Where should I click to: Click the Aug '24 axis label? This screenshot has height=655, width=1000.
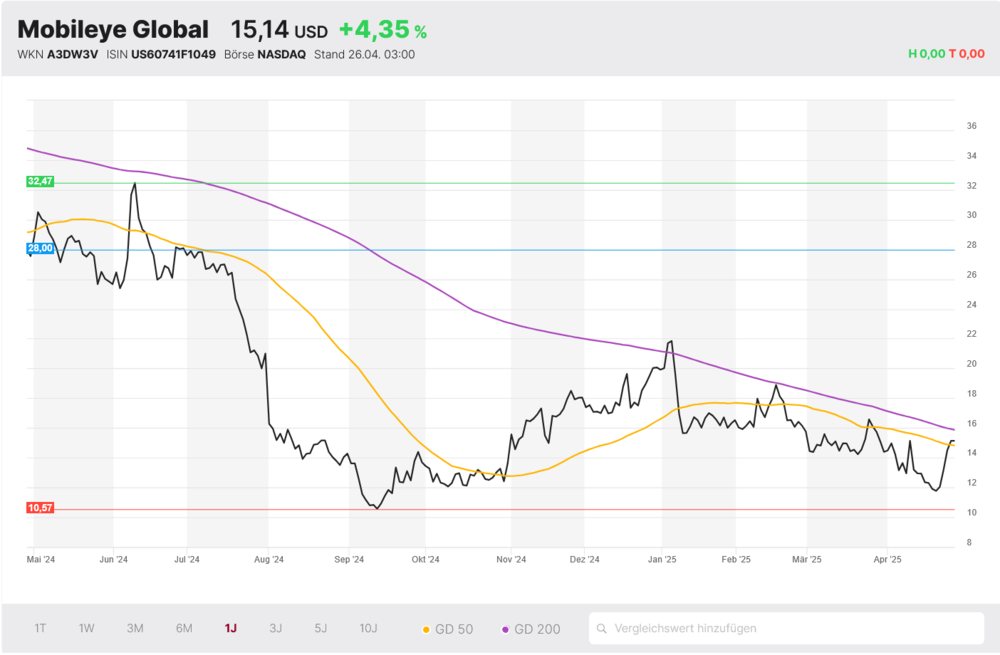click(268, 559)
